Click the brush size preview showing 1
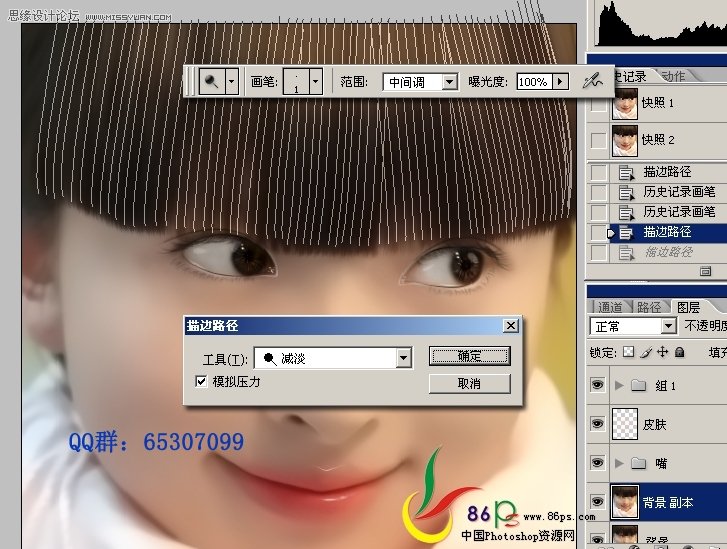The height and width of the screenshot is (549, 727). 296,82
